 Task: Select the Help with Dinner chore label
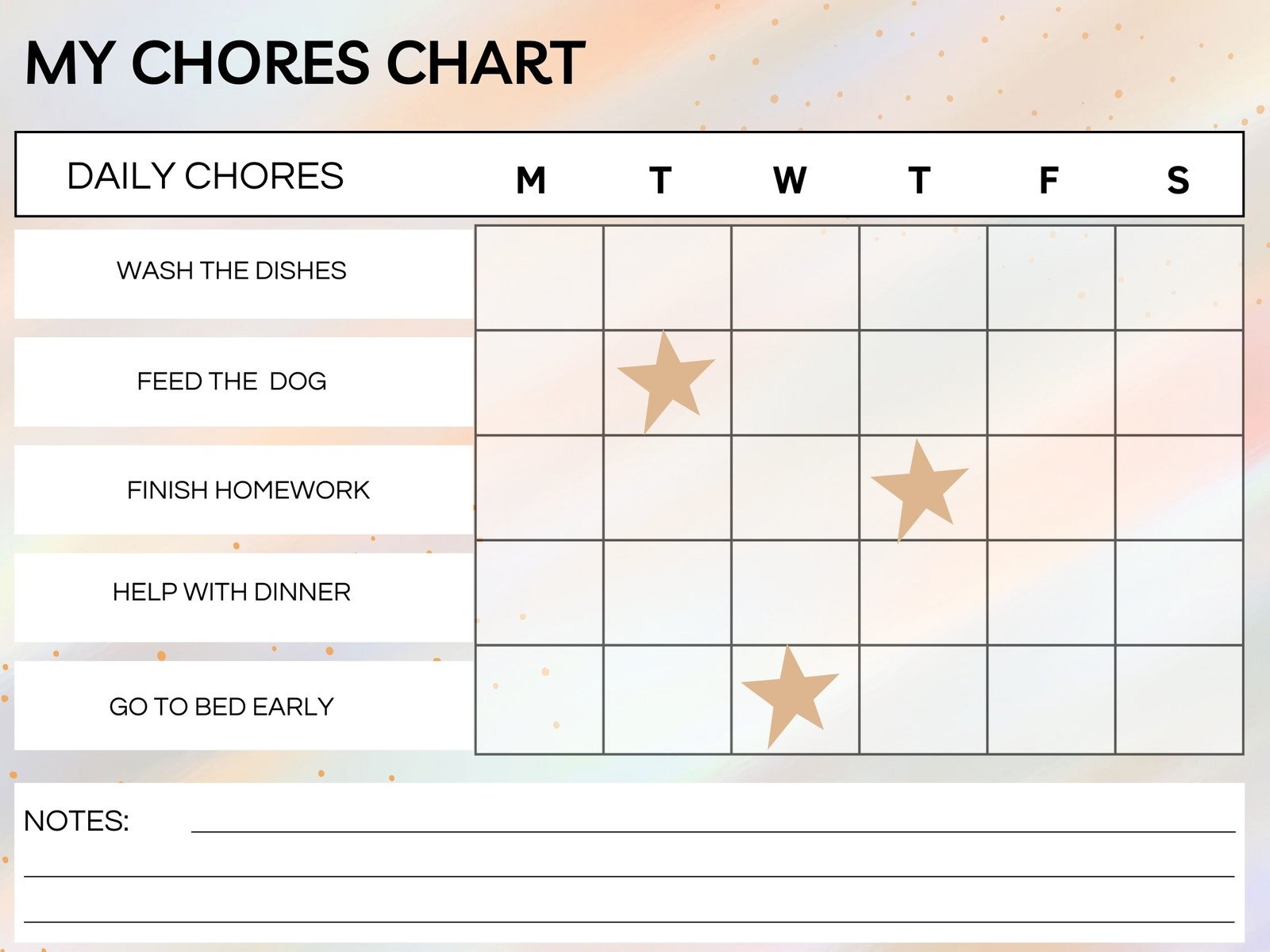(232, 592)
